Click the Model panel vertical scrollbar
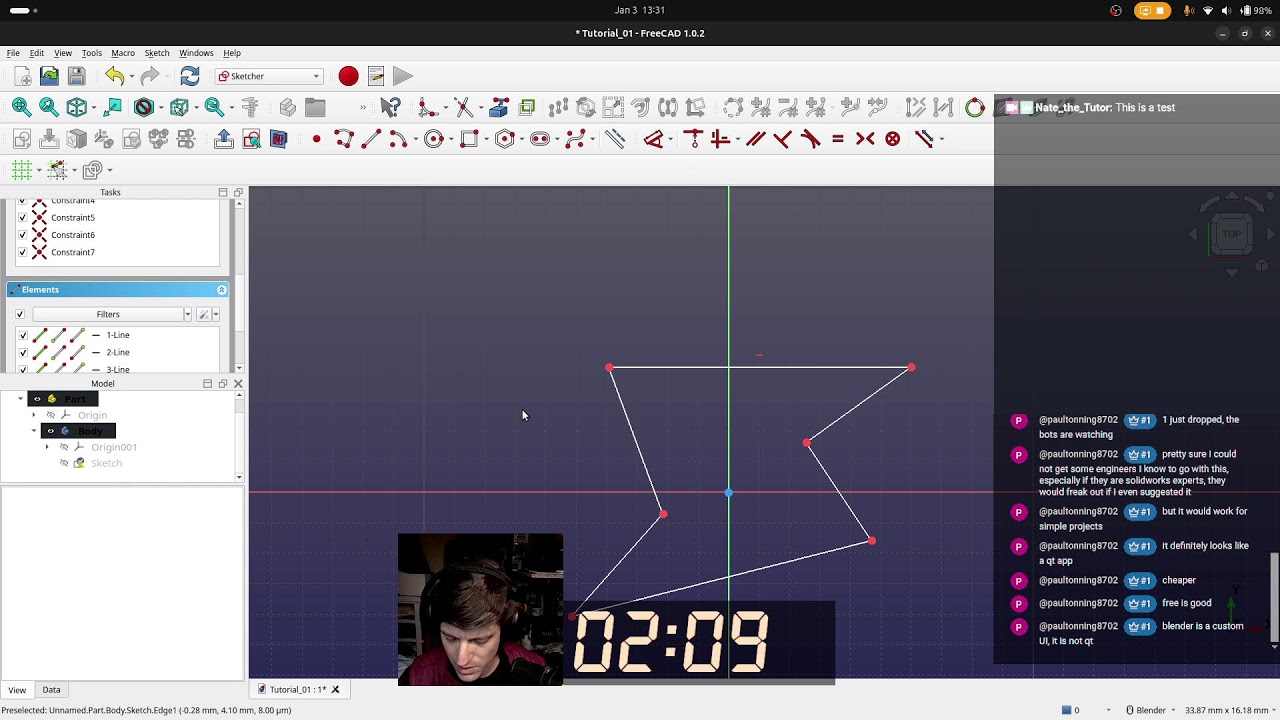 239,437
